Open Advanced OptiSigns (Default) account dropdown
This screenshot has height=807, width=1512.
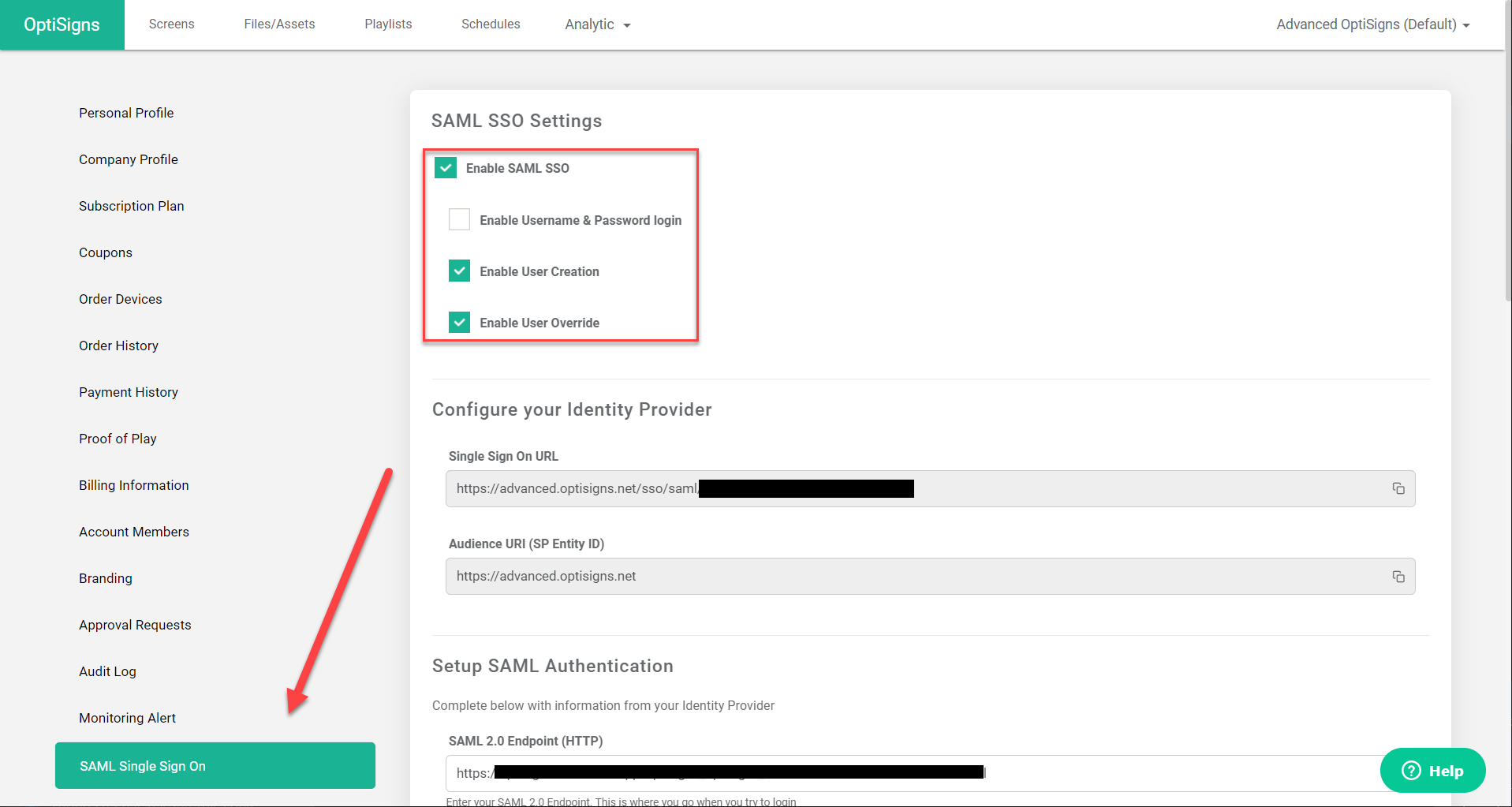pos(1372,24)
